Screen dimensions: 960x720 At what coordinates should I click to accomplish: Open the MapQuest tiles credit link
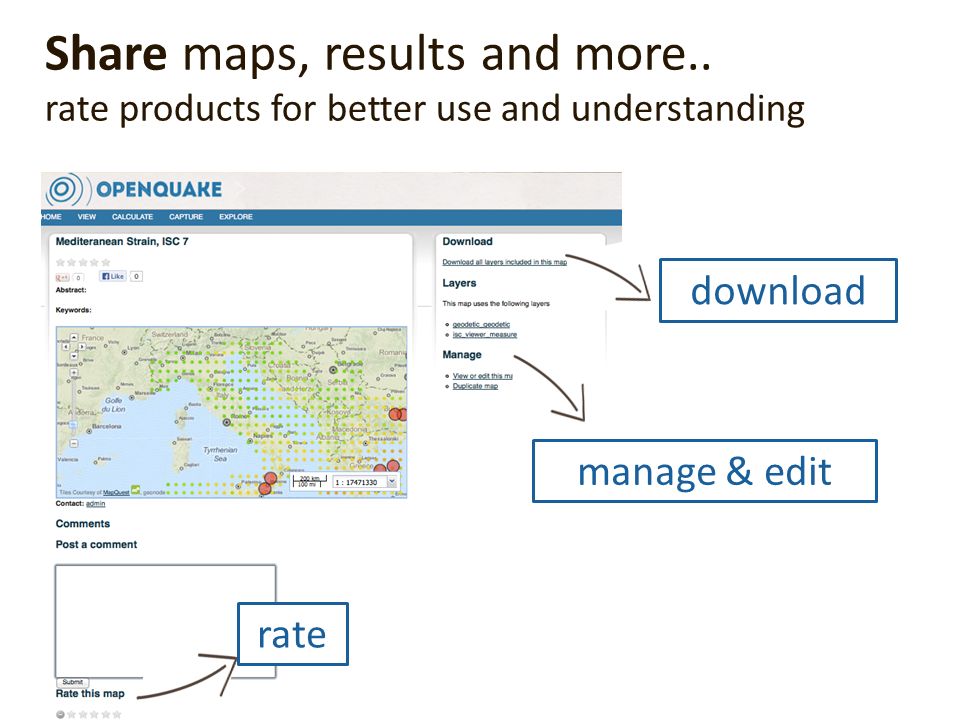pyautogui.click(x=116, y=492)
